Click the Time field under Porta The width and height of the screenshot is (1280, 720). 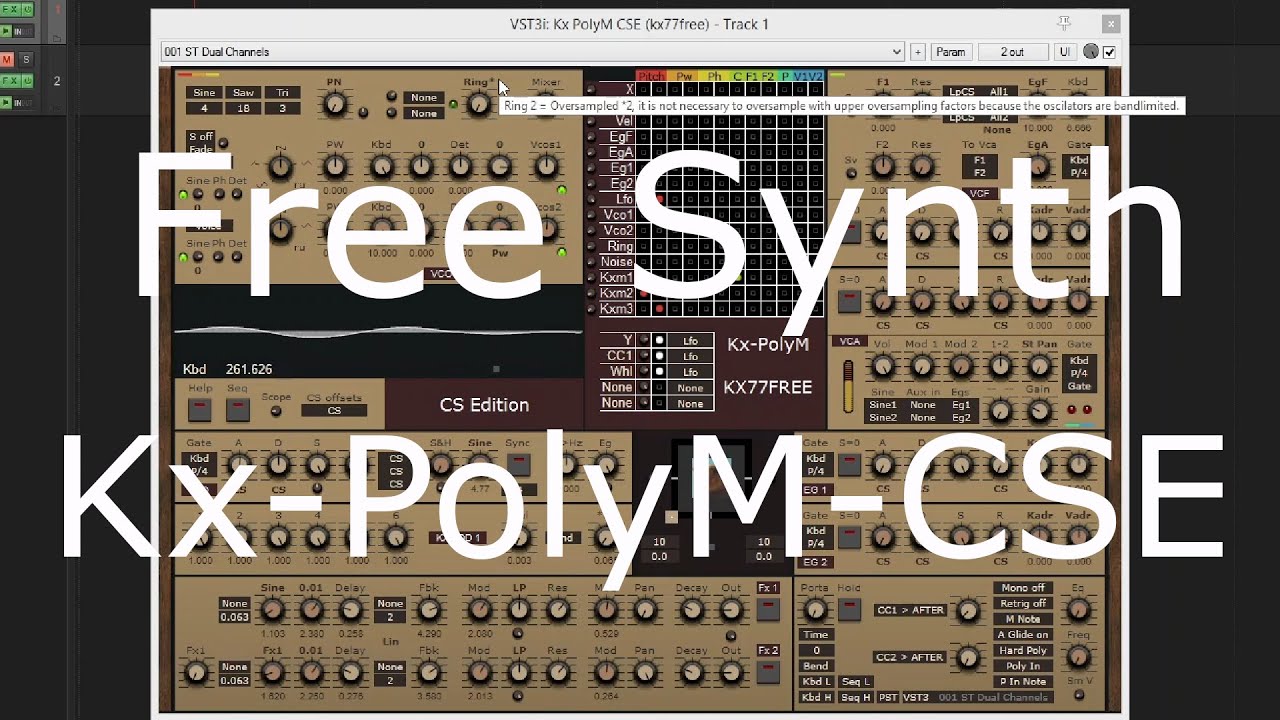point(816,635)
